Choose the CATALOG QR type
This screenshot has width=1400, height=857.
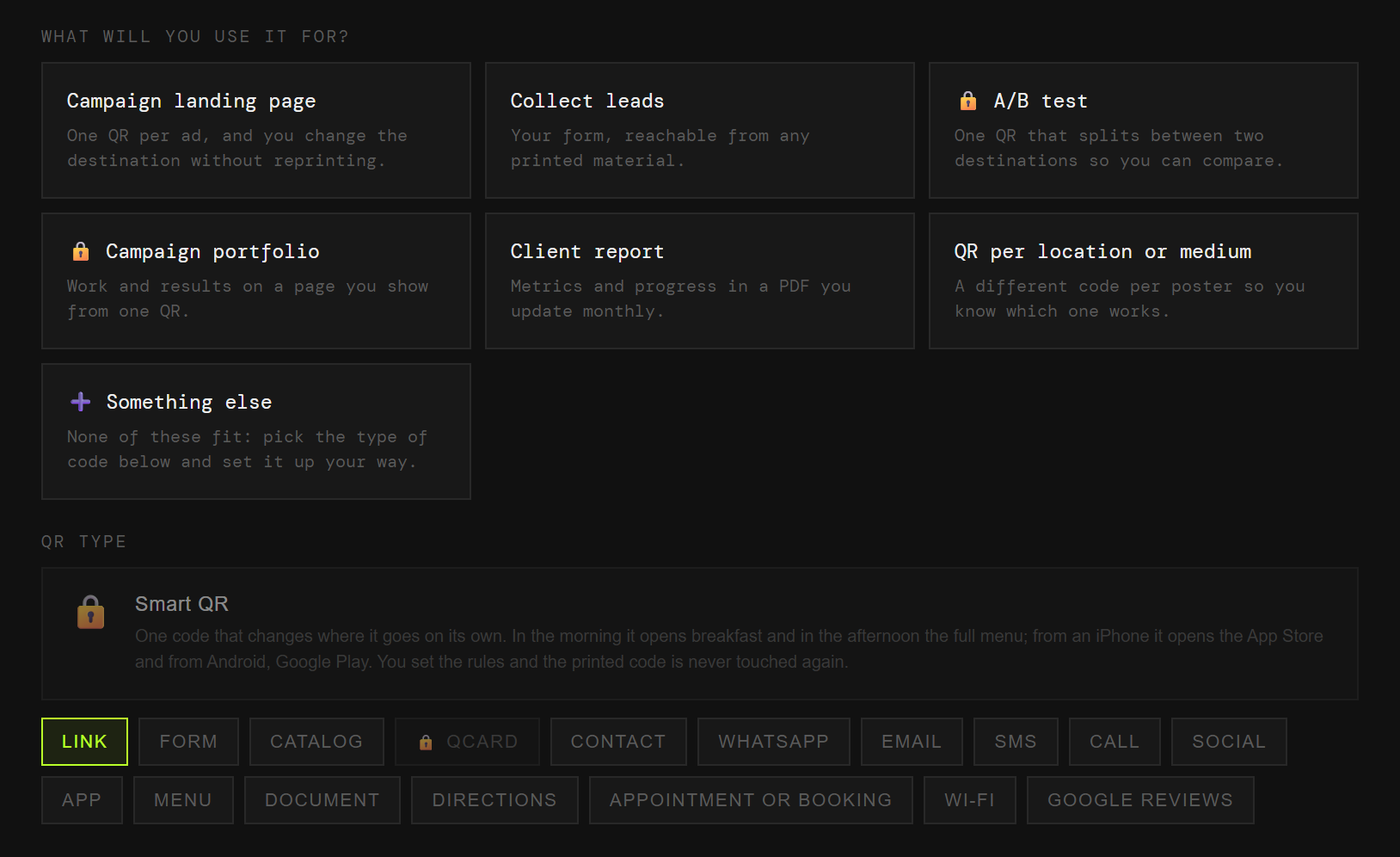316,742
